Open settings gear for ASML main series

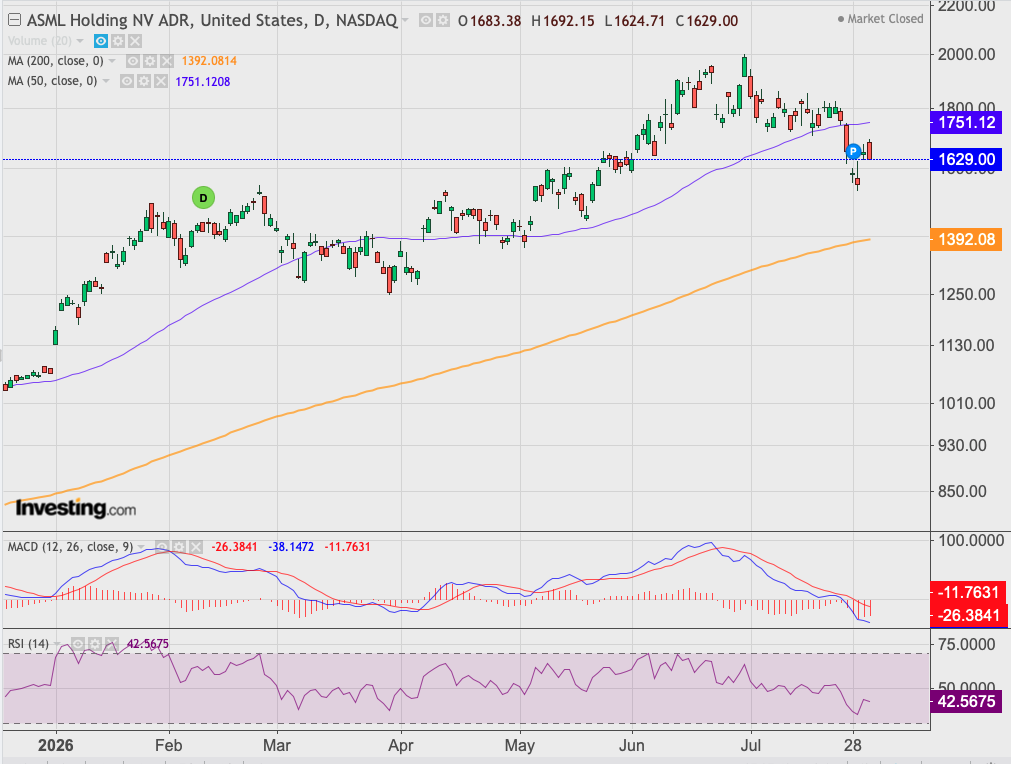(442, 21)
